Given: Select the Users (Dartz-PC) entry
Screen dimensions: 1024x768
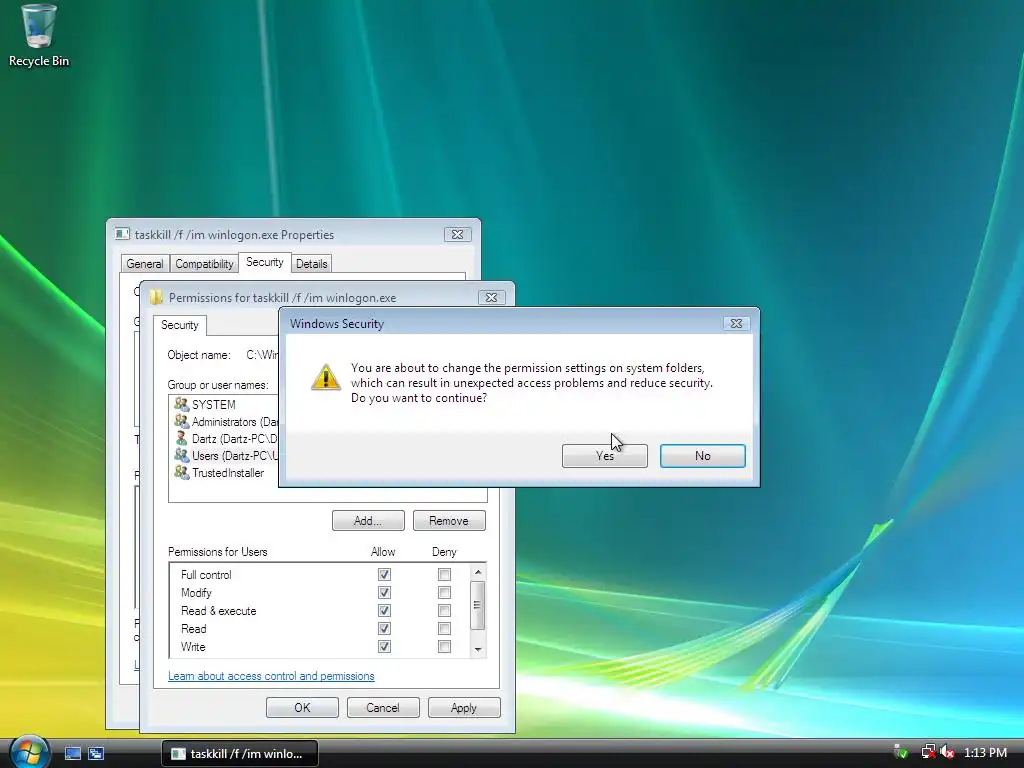Looking at the screenshot, I should (x=226, y=456).
